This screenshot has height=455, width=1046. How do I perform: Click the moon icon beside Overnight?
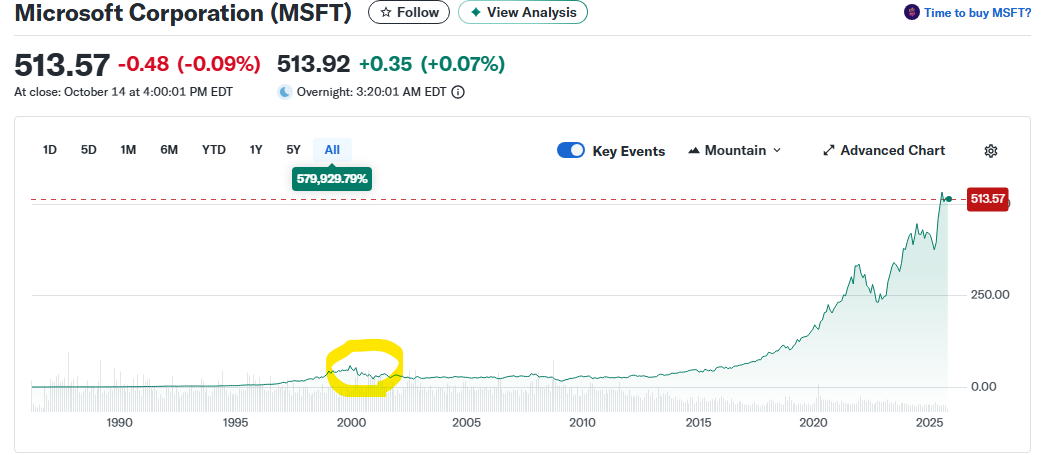285,92
